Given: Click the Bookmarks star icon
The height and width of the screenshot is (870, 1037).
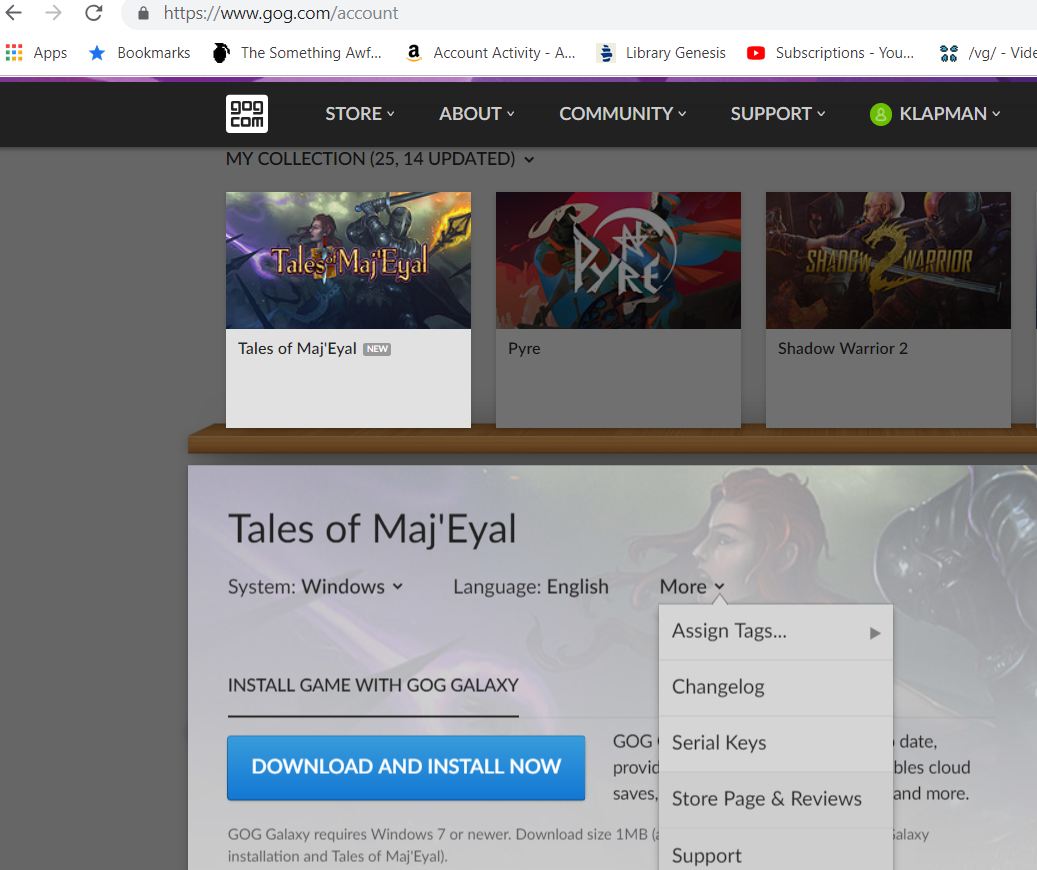Looking at the screenshot, I should click(x=97, y=52).
